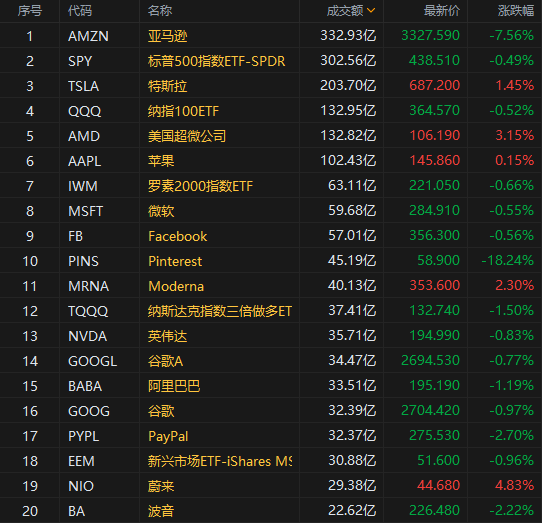Click the Facebook stock name
This screenshot has width=542, height=523.
click(177, 236)
